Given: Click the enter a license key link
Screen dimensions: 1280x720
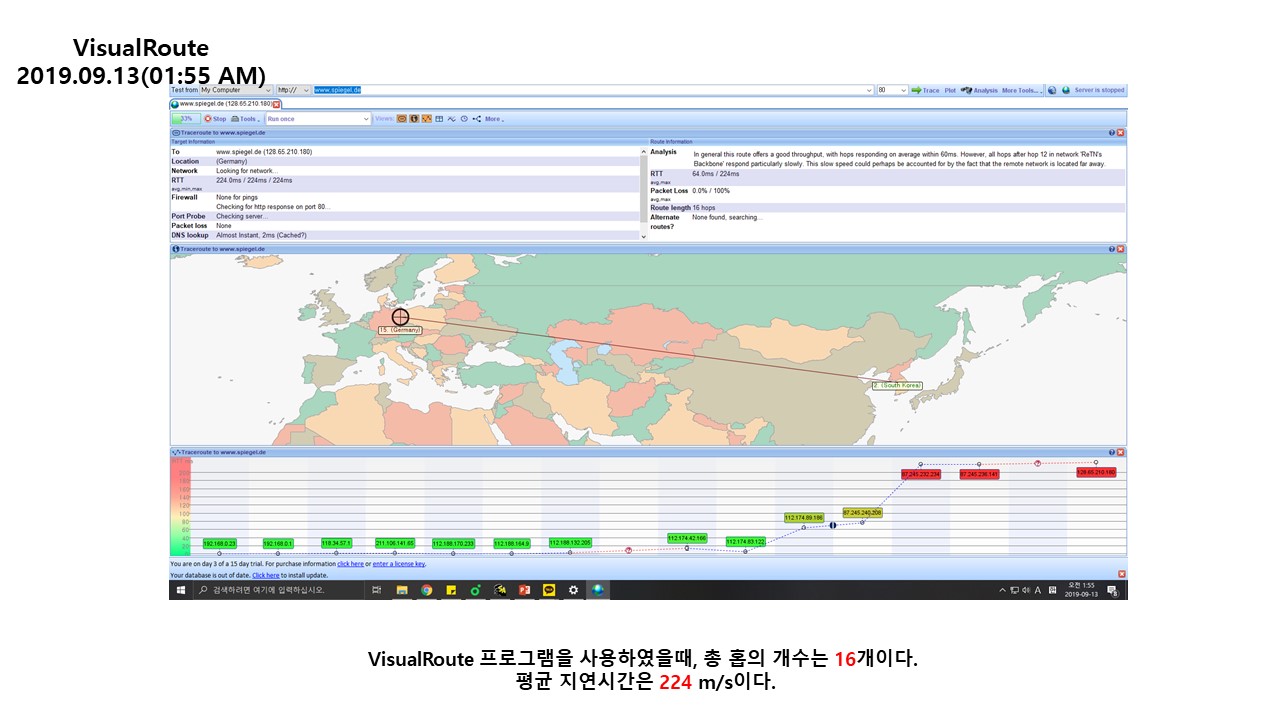Looking at the screenshot, I should pos(399,564).
